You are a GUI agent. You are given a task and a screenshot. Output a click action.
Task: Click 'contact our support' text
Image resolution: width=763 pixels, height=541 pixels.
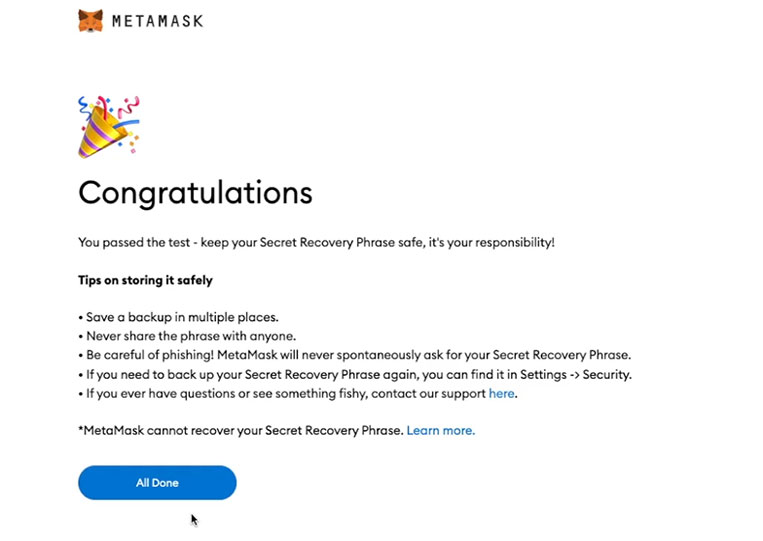coord(428,393)
